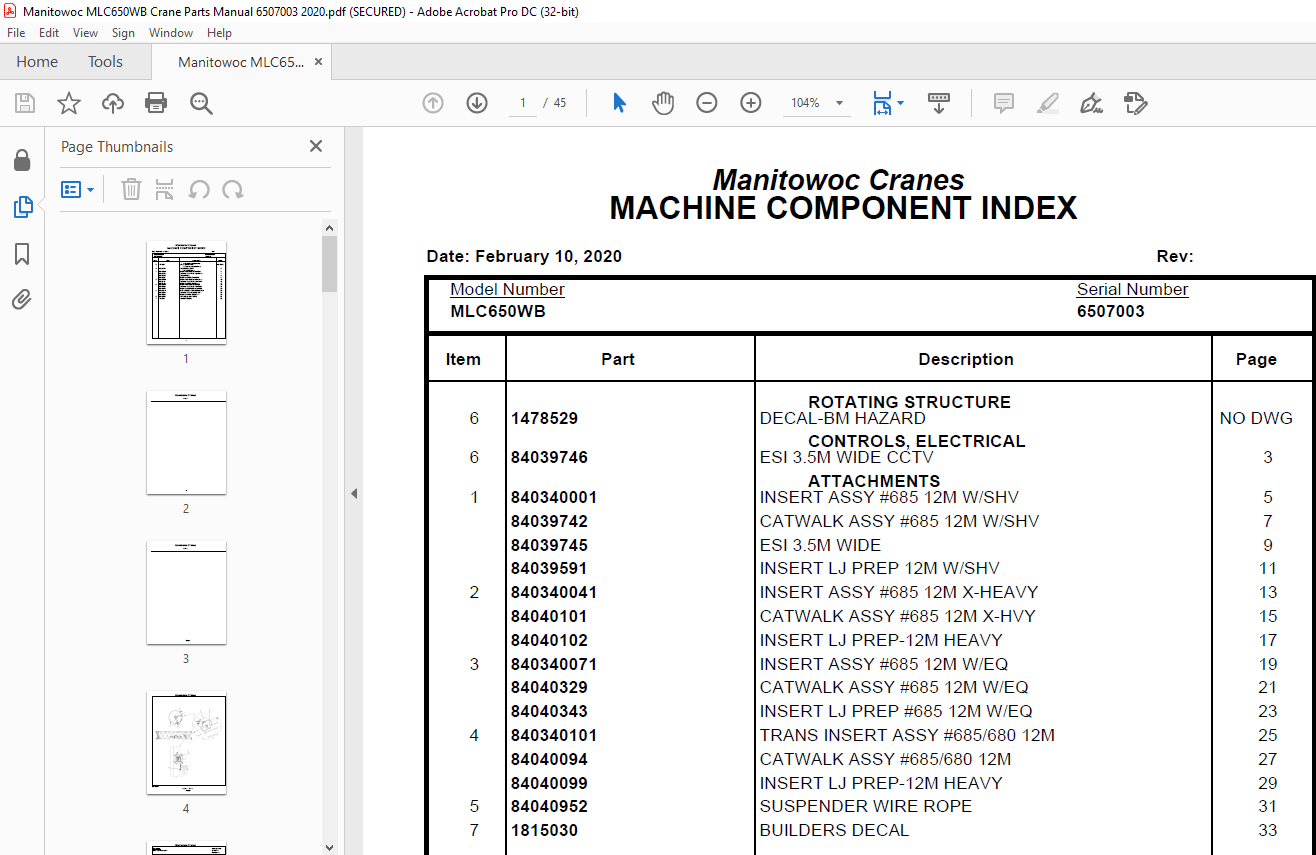Switch to the Home tab
1316x855 pixels.
pyautogui.click(x=37, y=62)
